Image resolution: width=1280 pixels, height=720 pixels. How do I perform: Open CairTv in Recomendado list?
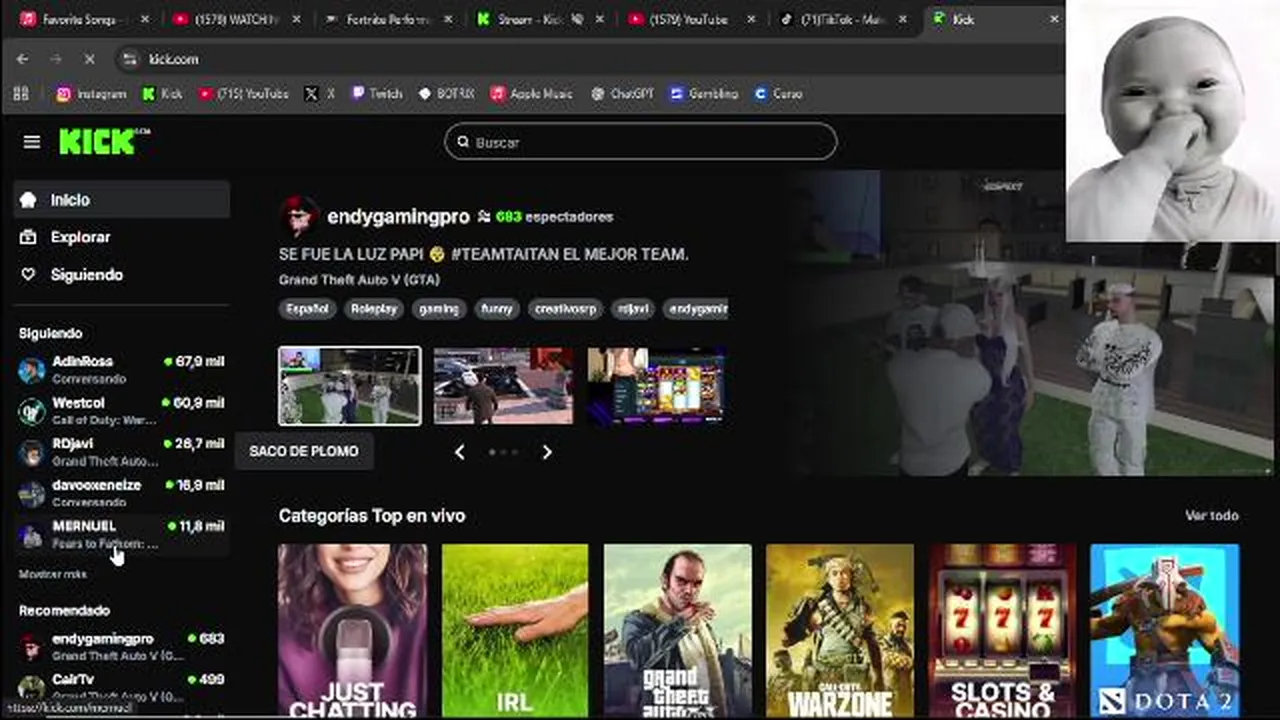(x=121, y=687)
